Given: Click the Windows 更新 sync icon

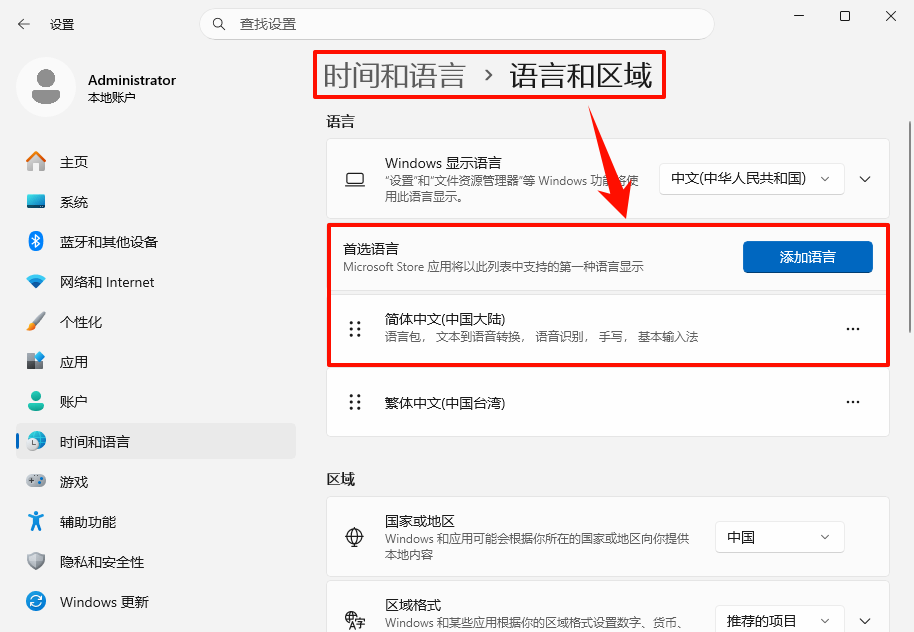Looking at the screenshot, I should coord(36,601).
